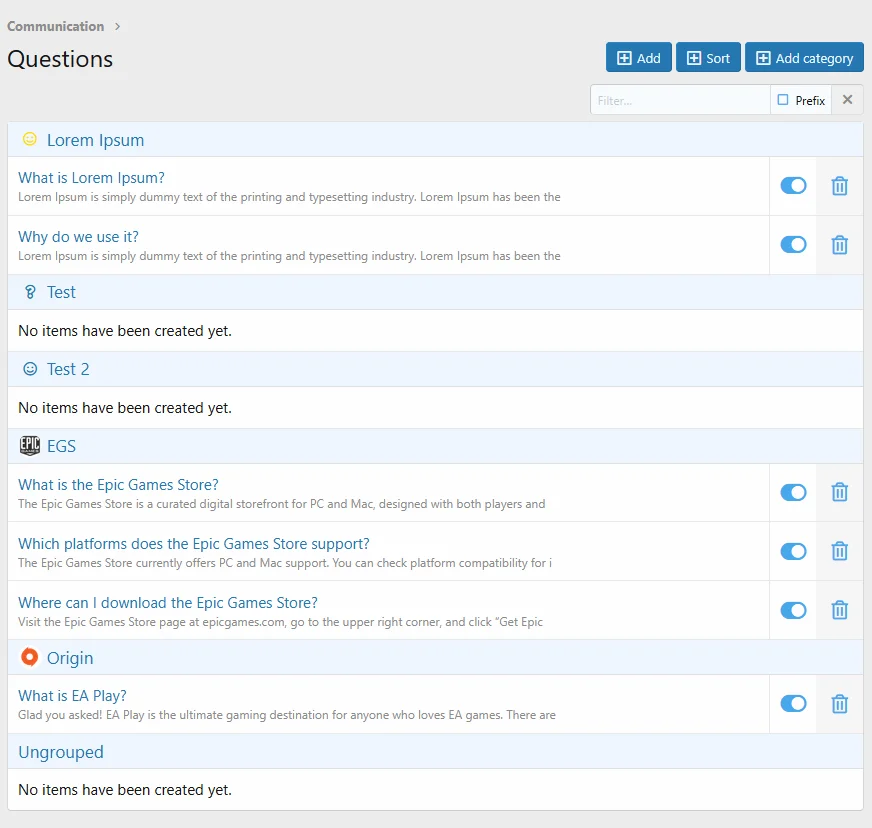Viewport: 872px width, 828px height.
Task: Disable the 'What is Lorem Ipsum?' toggle
Action: 793,186
